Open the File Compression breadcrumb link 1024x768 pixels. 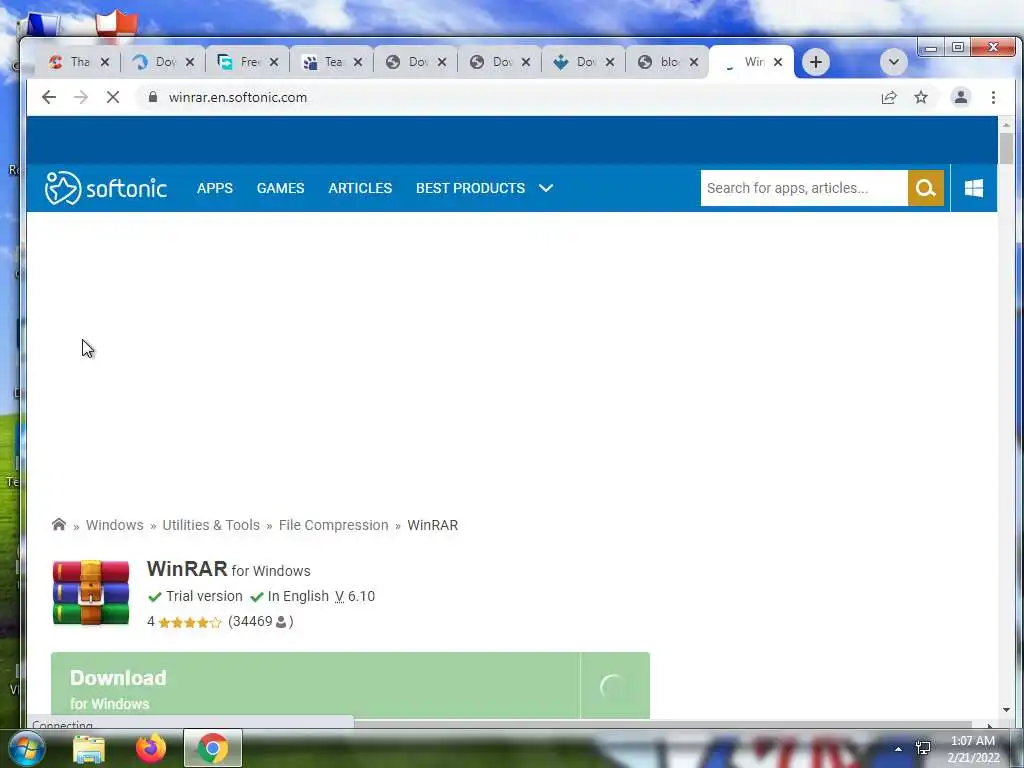click(333, 525)
